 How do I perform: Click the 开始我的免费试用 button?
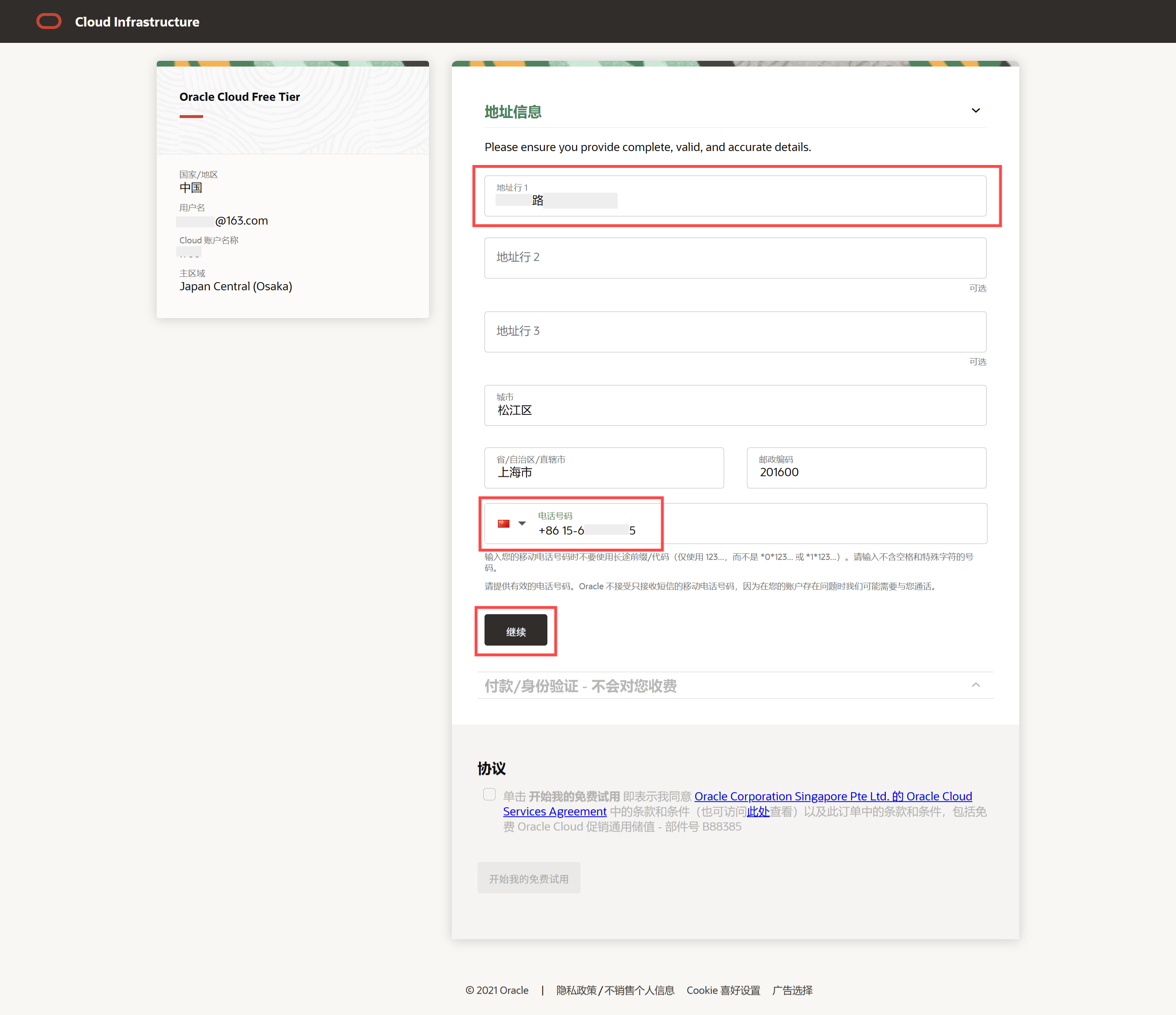[x=529, y=878]
